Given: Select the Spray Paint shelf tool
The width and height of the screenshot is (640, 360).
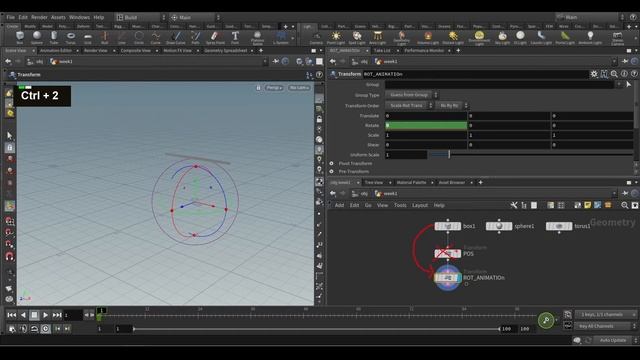Looking at the screenshot, I should pos(215,38).
